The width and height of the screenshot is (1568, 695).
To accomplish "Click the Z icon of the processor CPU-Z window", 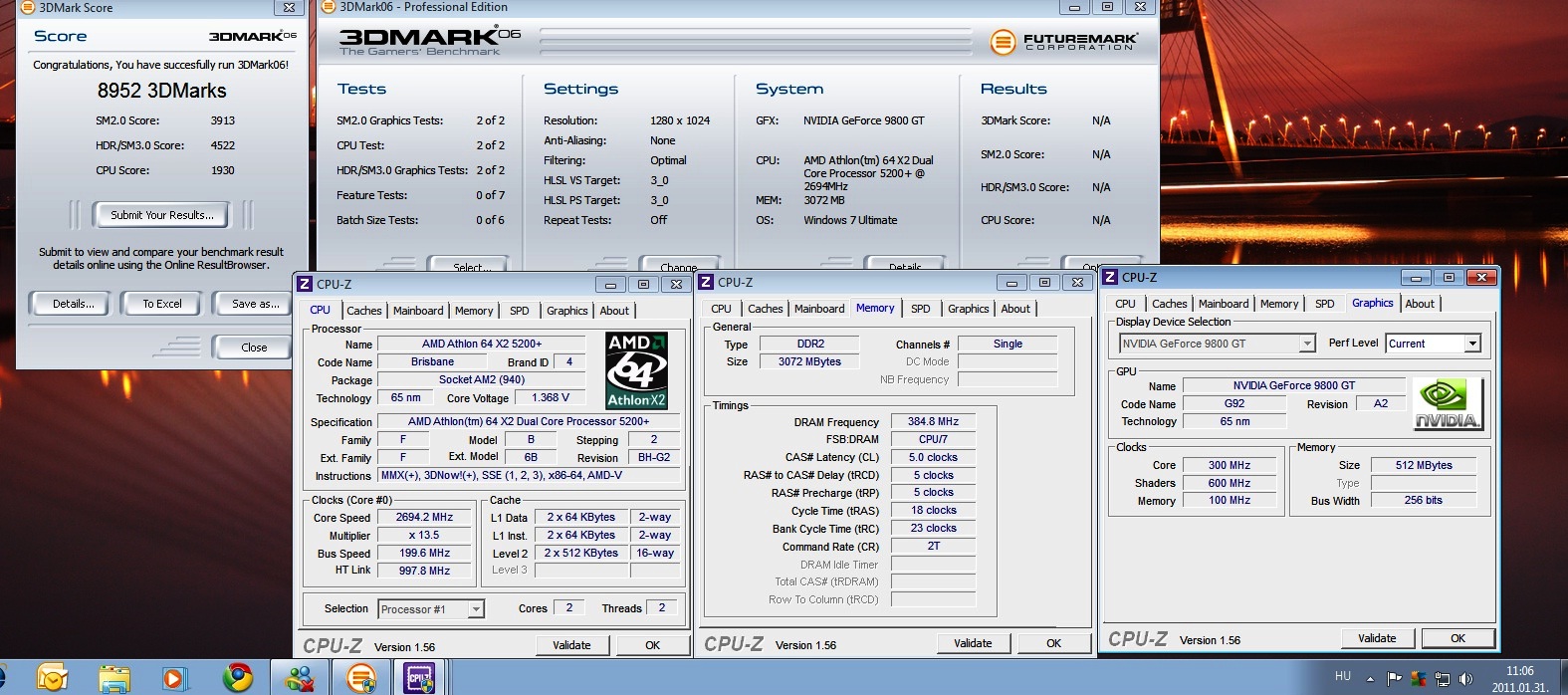I will [x=305, y=284].
